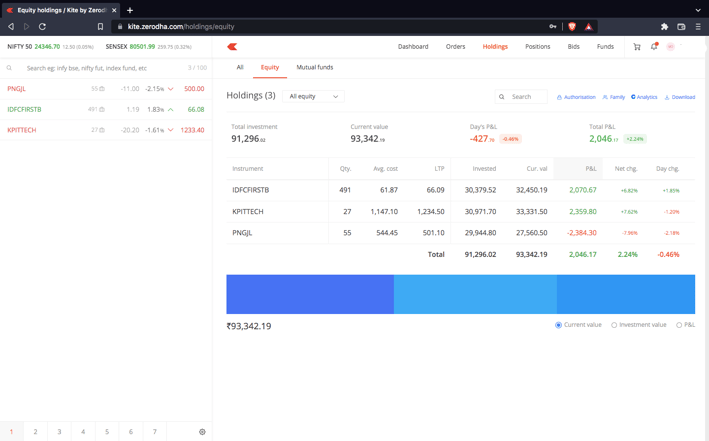Click the Brave rewards triangle icon
The width and height of the screenshot is (709, 441).
(588, 27)
